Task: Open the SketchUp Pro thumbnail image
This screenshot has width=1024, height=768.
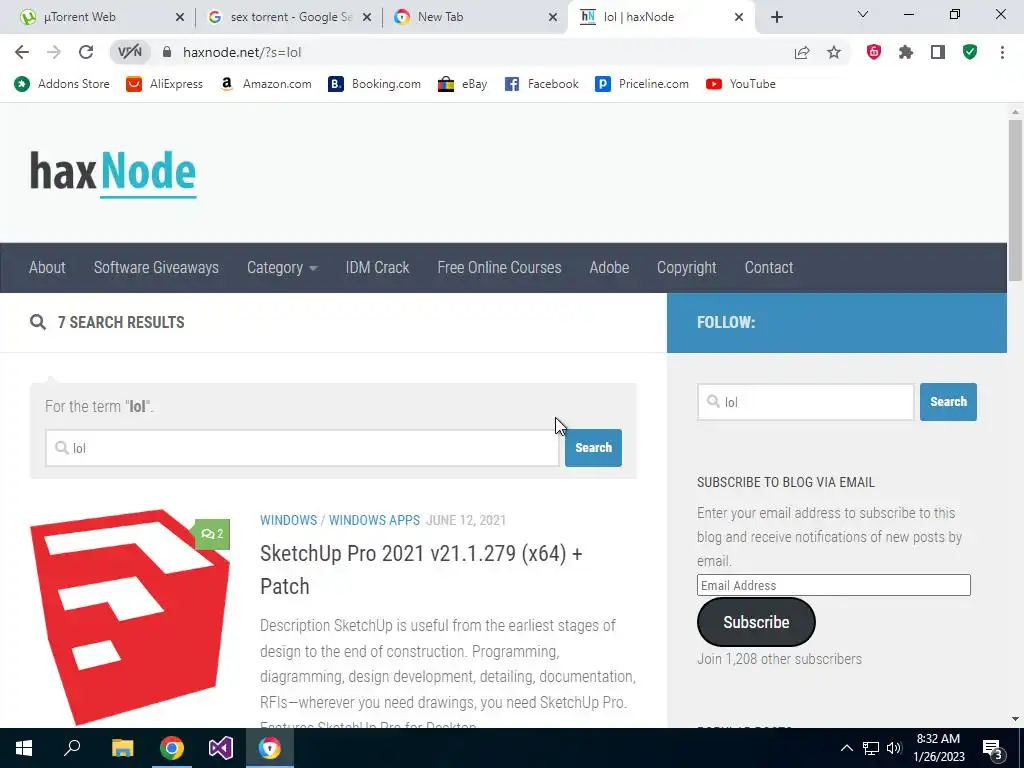Action: pyautogui.click(x=130, y=617)
